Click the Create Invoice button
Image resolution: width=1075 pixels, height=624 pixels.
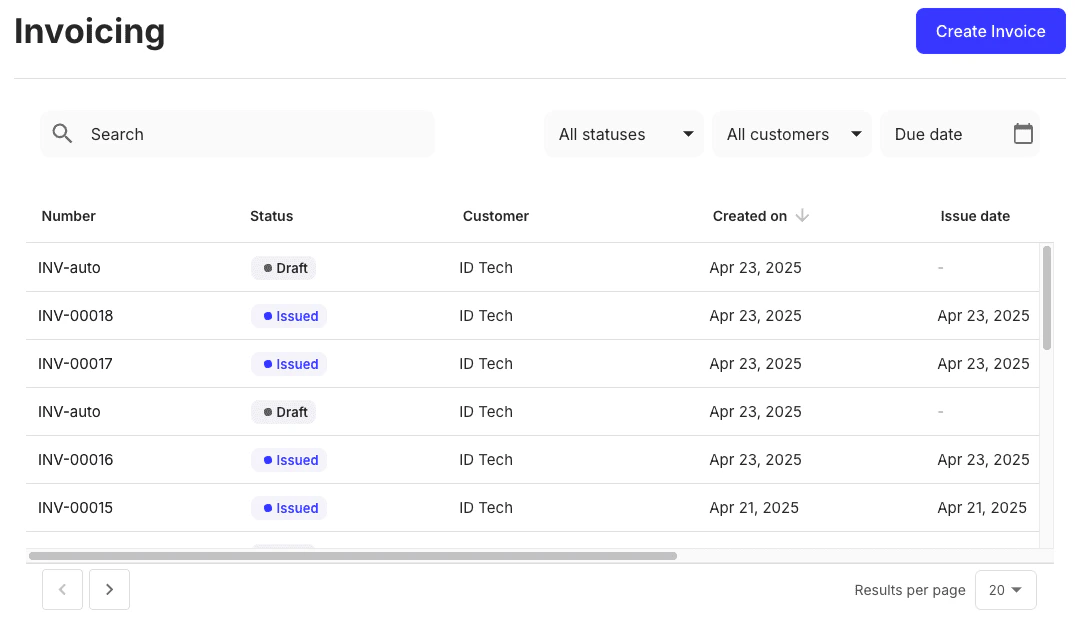990,31
